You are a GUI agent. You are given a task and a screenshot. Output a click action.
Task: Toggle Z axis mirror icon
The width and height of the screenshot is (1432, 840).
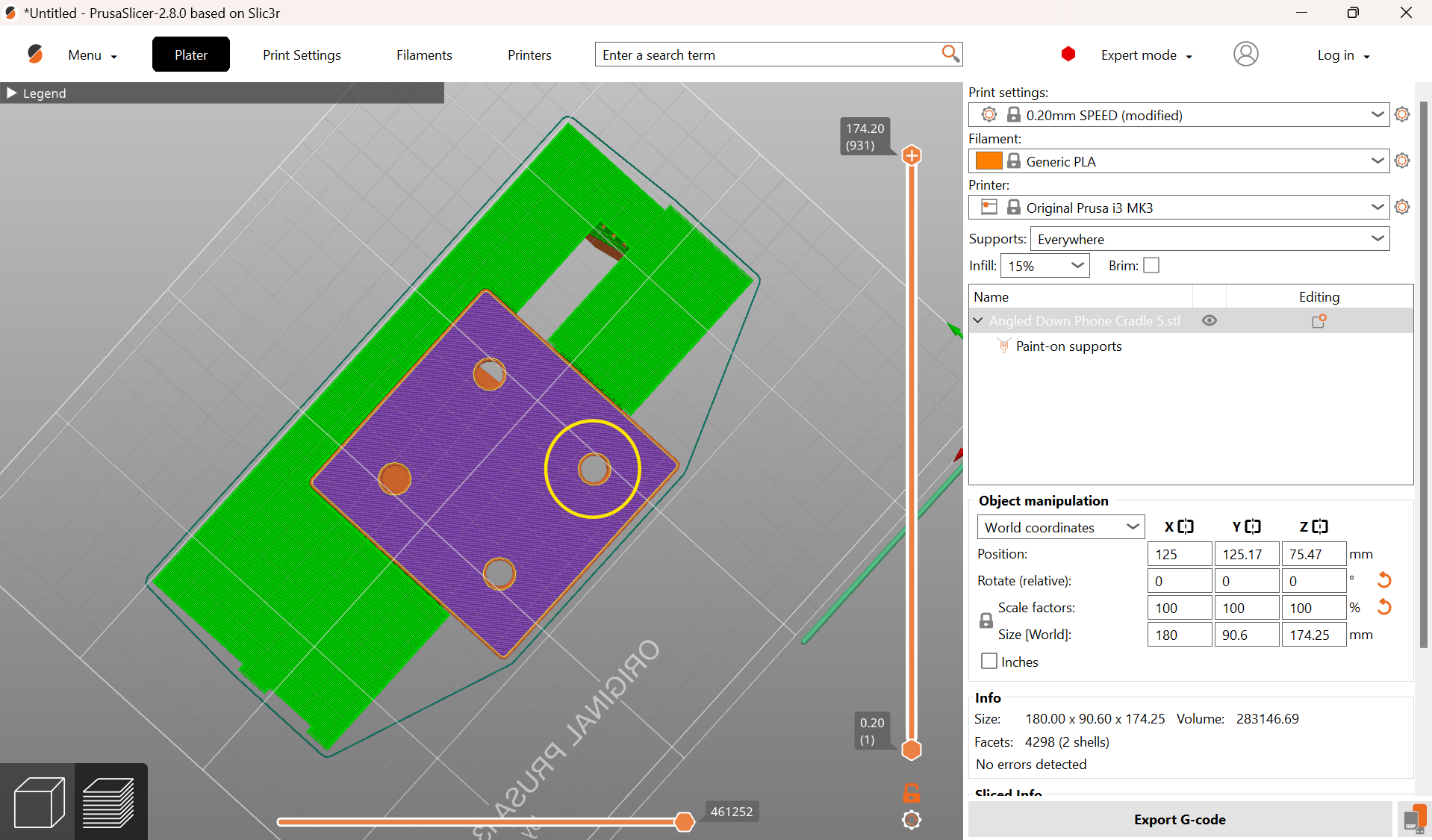pyautogui.click(x=1320, y=526)
